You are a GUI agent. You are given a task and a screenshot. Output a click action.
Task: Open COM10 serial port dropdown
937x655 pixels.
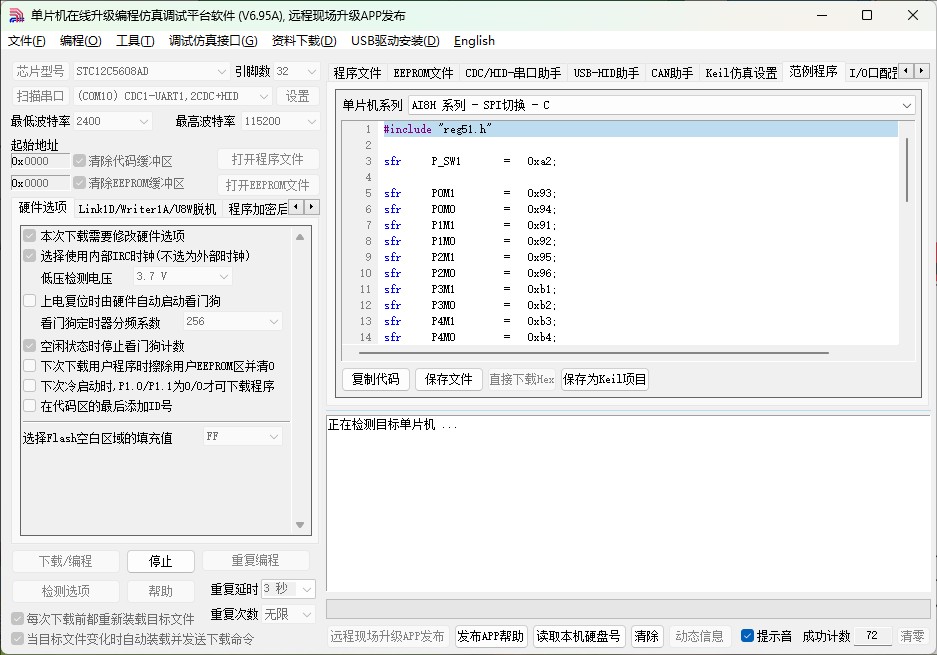173,96
